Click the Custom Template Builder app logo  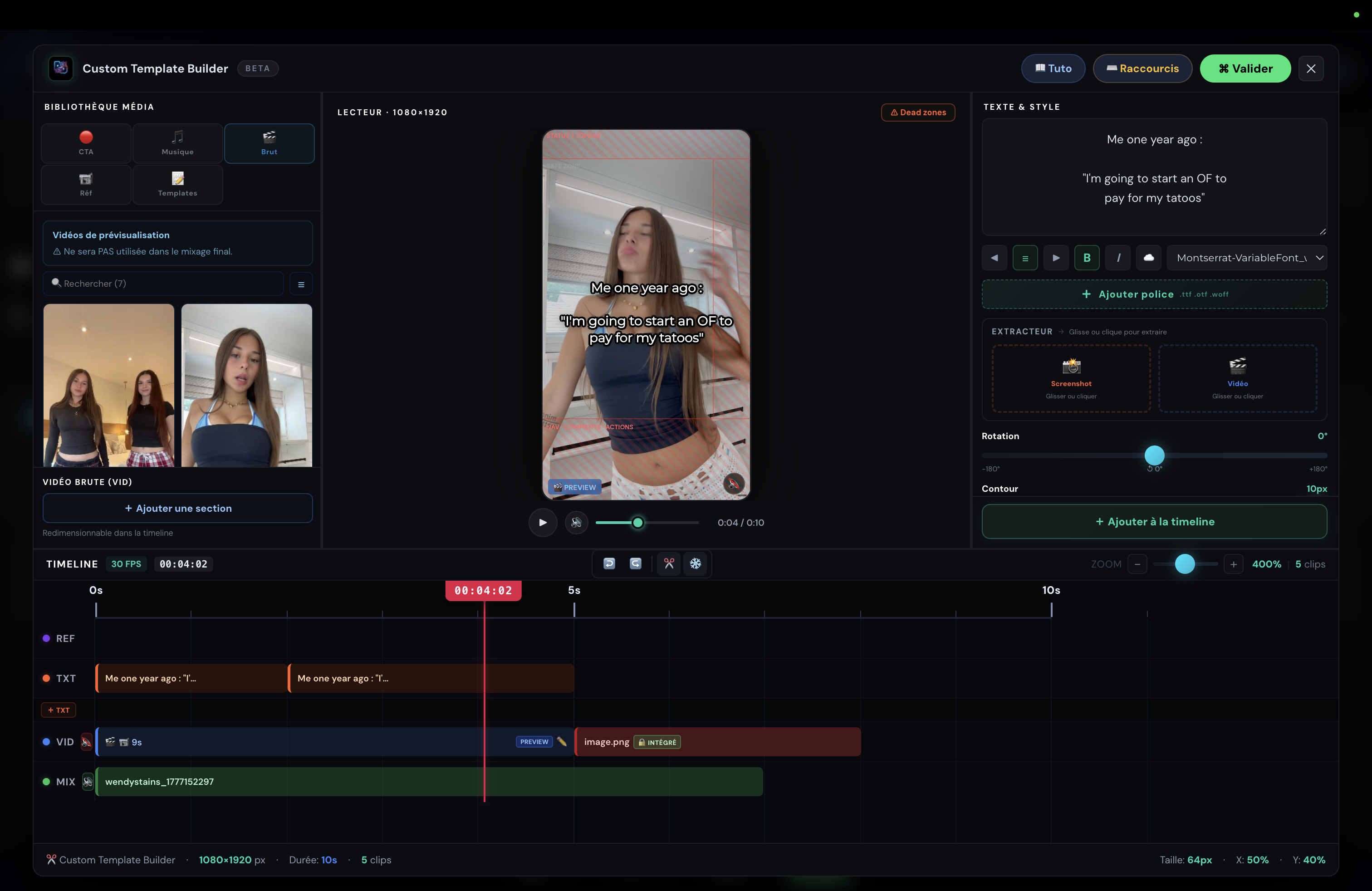pyautogui.click(x=60, y=69)
